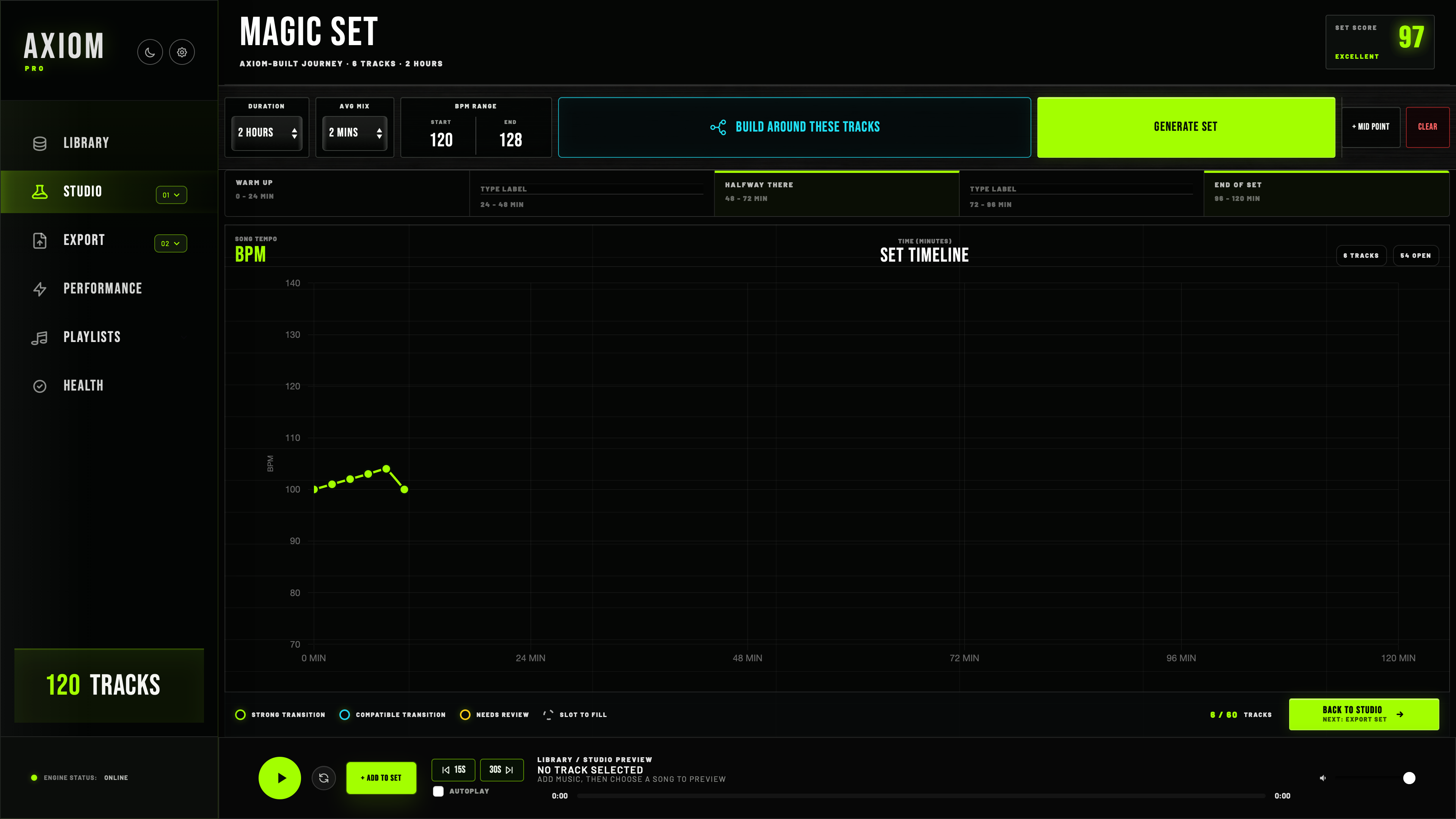Expand the Studio 01 dropdown
The image size is (1456, 819).
171,195
